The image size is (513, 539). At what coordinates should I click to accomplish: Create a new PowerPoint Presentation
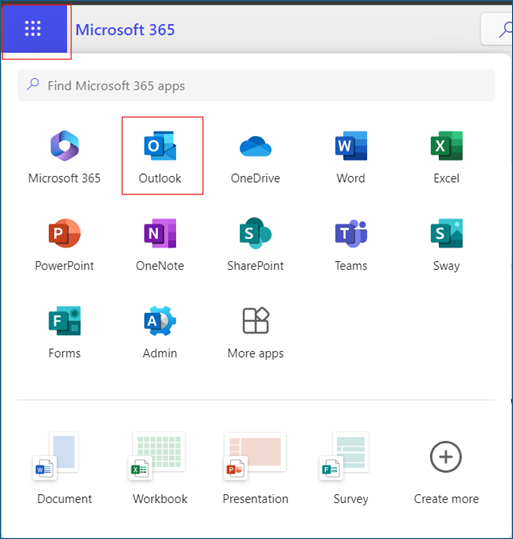tap(255, 468)
